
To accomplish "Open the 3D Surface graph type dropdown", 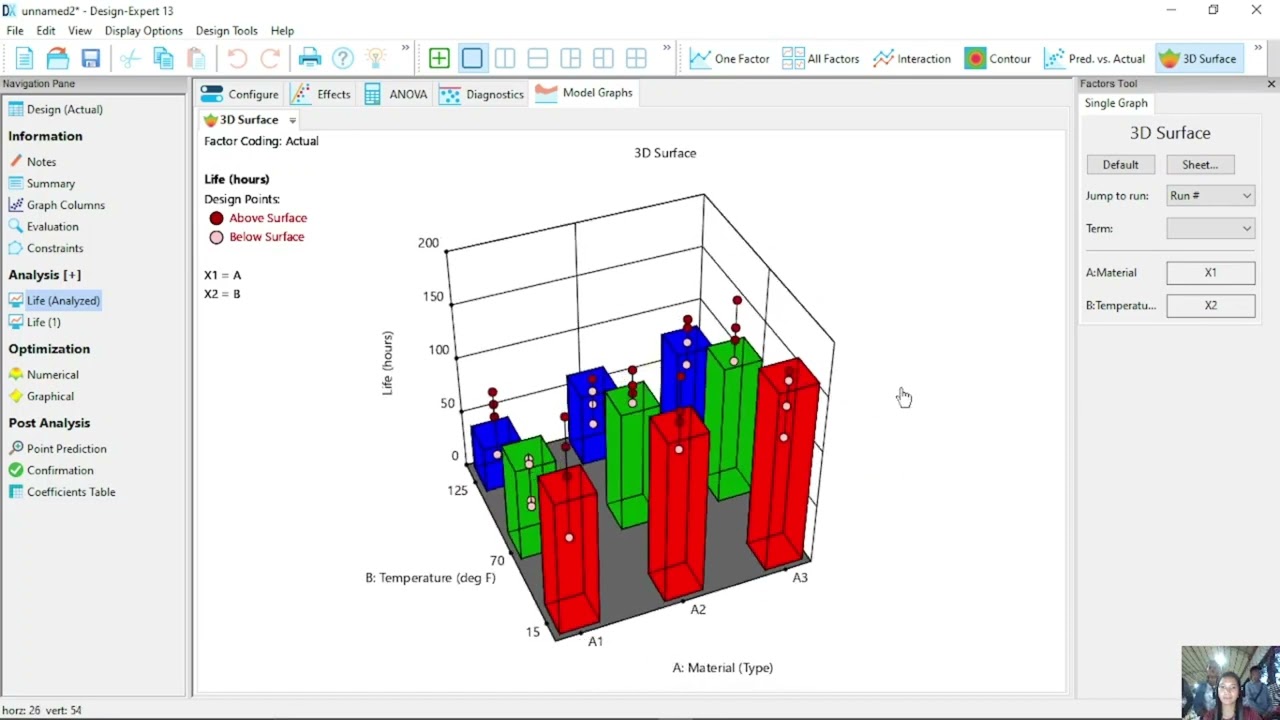I will pyautogui.click(x=292, y=120).
